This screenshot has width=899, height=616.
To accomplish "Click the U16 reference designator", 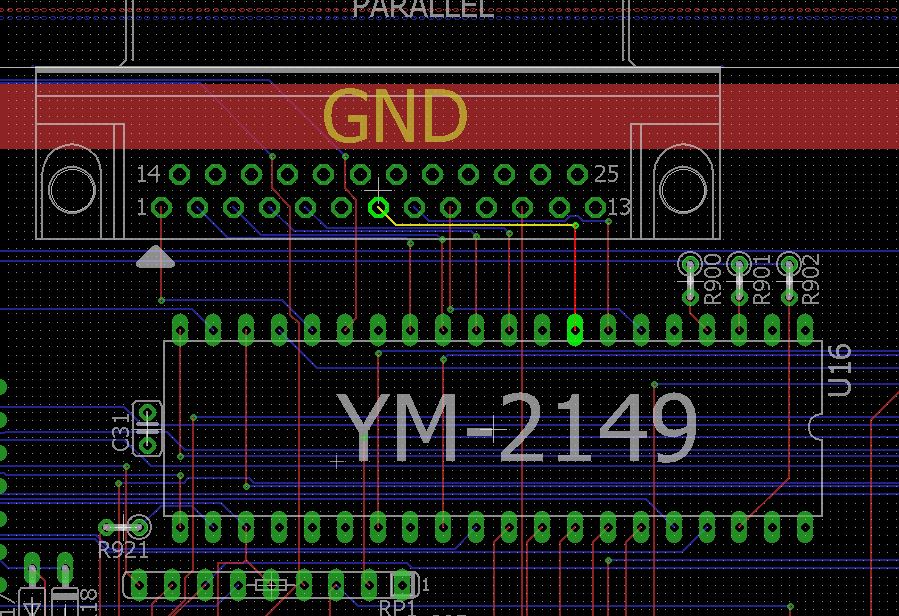I will point(839,371).
